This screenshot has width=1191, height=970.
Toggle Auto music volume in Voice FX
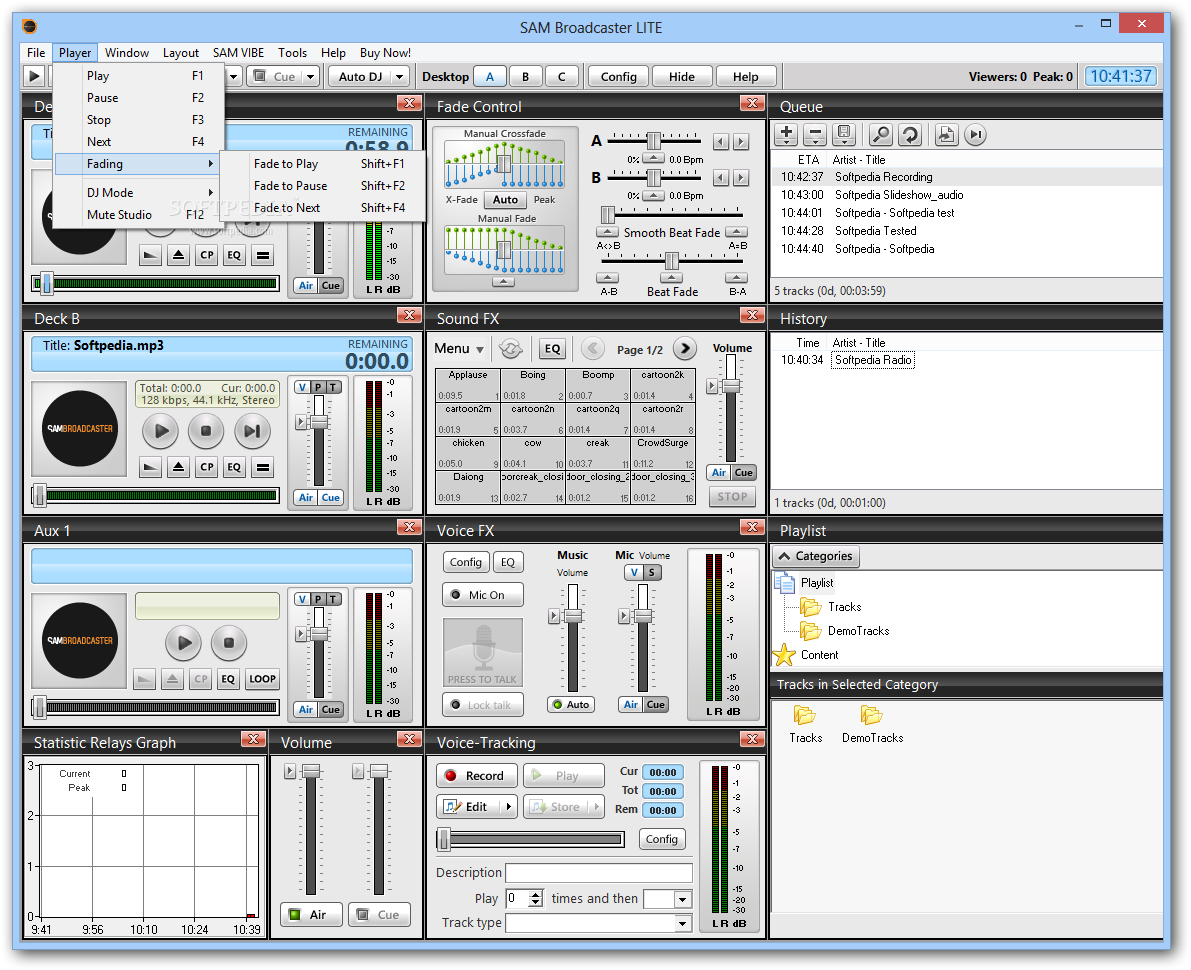pos(572,705)
